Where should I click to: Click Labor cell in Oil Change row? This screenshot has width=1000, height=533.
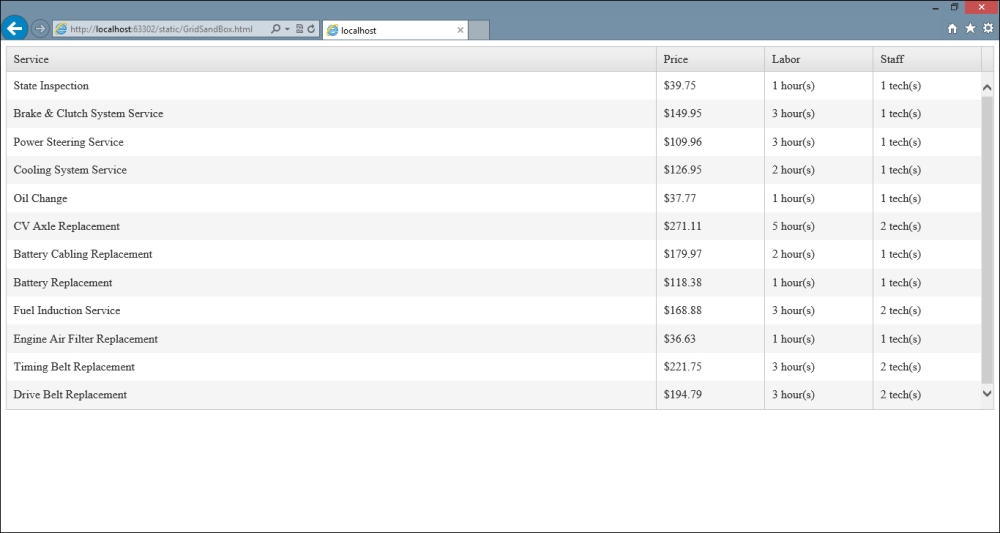818,198
